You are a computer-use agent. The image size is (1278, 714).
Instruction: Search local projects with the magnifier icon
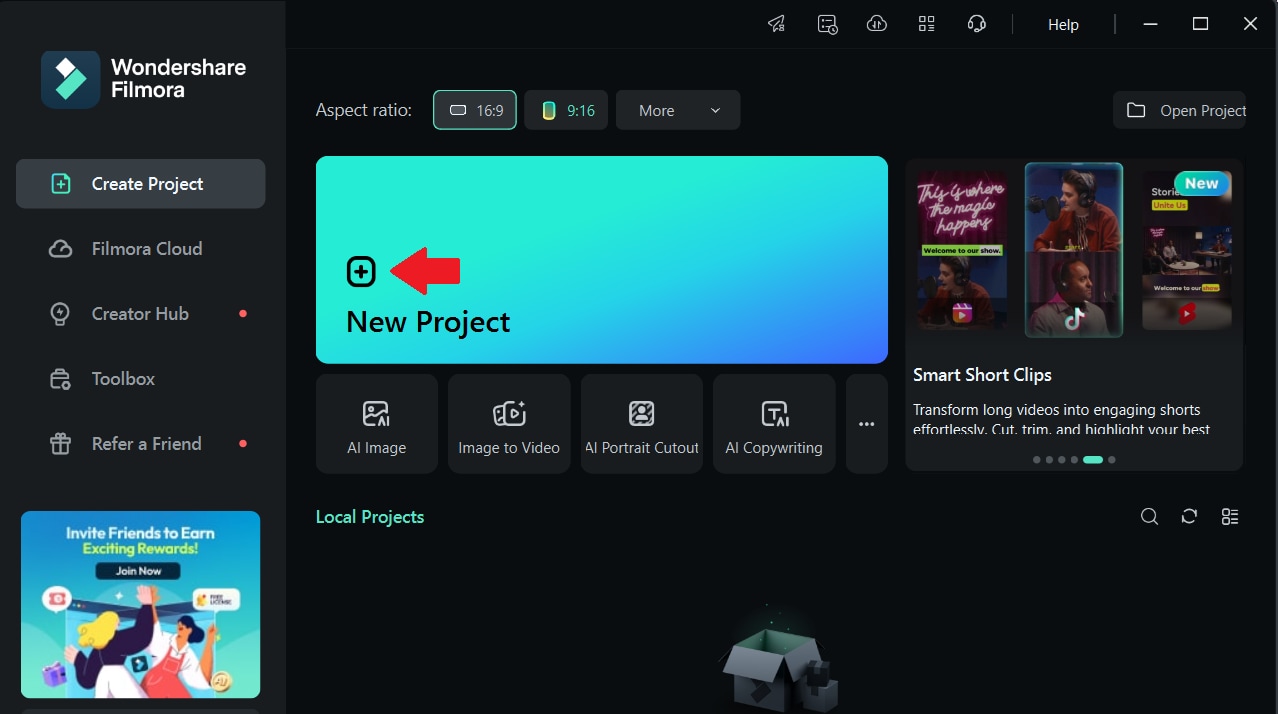pos(1150,517)
